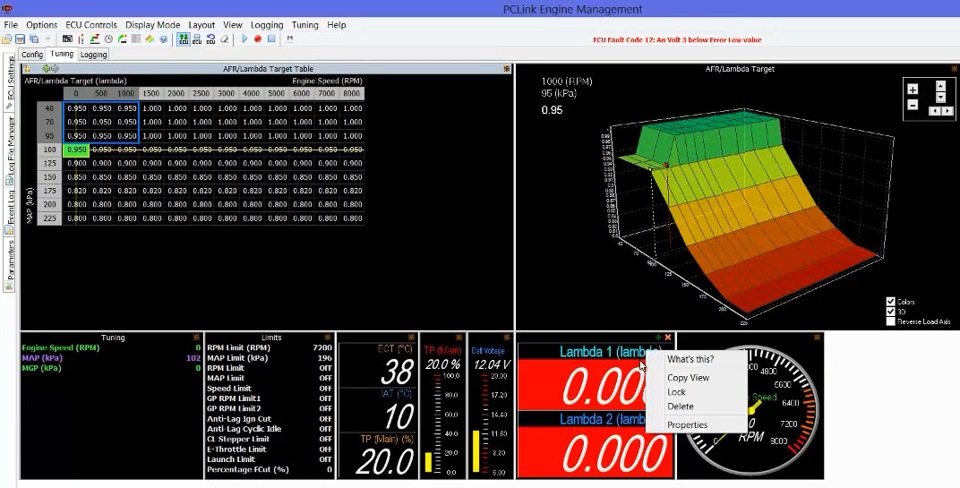Click the undo ECU changes icon

pyautogui.click(x=211, y=39)
